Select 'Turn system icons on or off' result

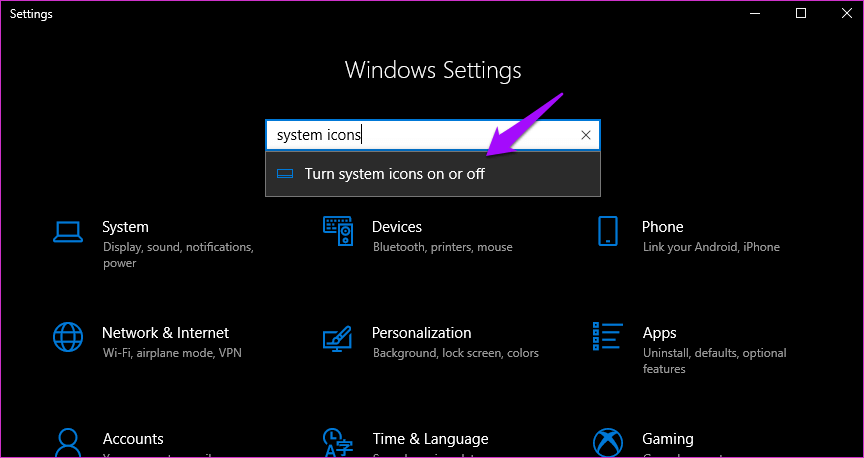coord(433,174)
